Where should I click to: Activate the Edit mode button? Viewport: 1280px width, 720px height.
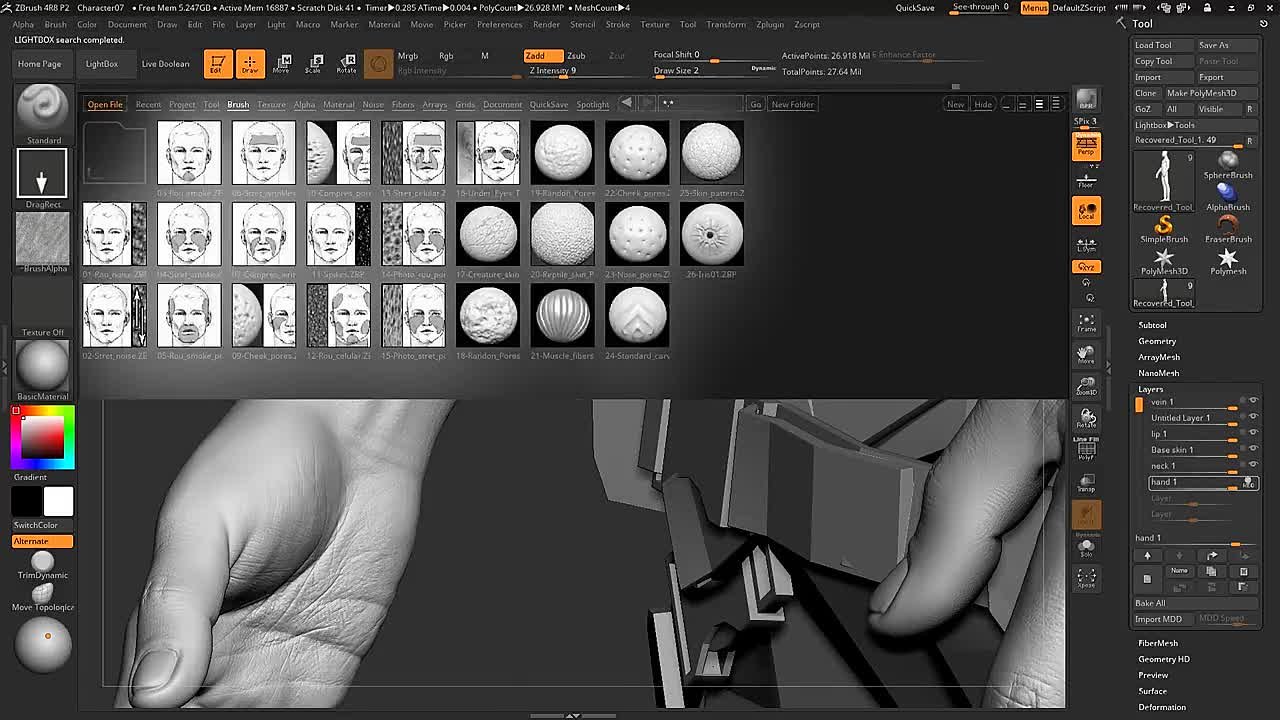click(217, 64)
